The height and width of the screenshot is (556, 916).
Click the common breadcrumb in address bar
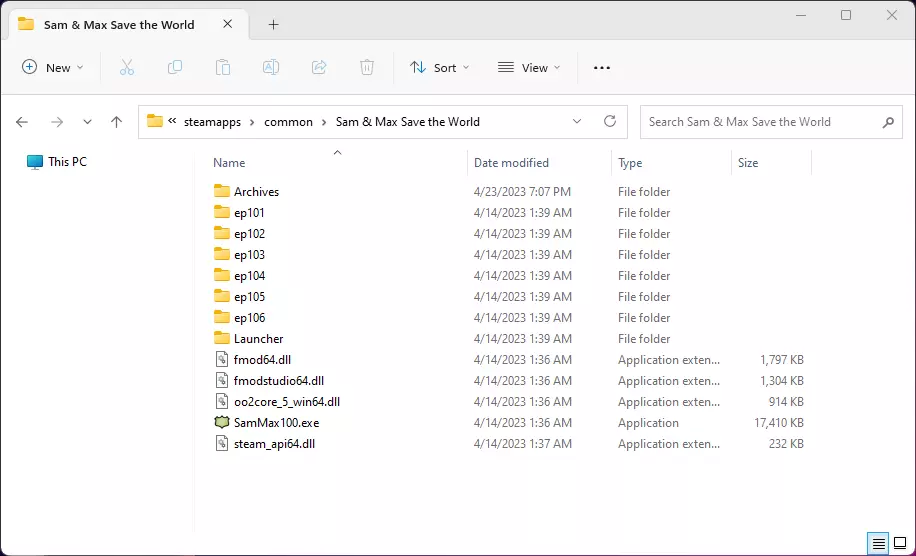tap(287, 122)
